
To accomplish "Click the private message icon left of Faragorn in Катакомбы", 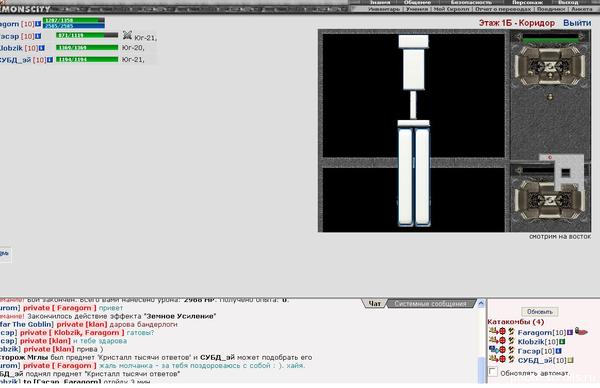I will (x=493, y=331).
